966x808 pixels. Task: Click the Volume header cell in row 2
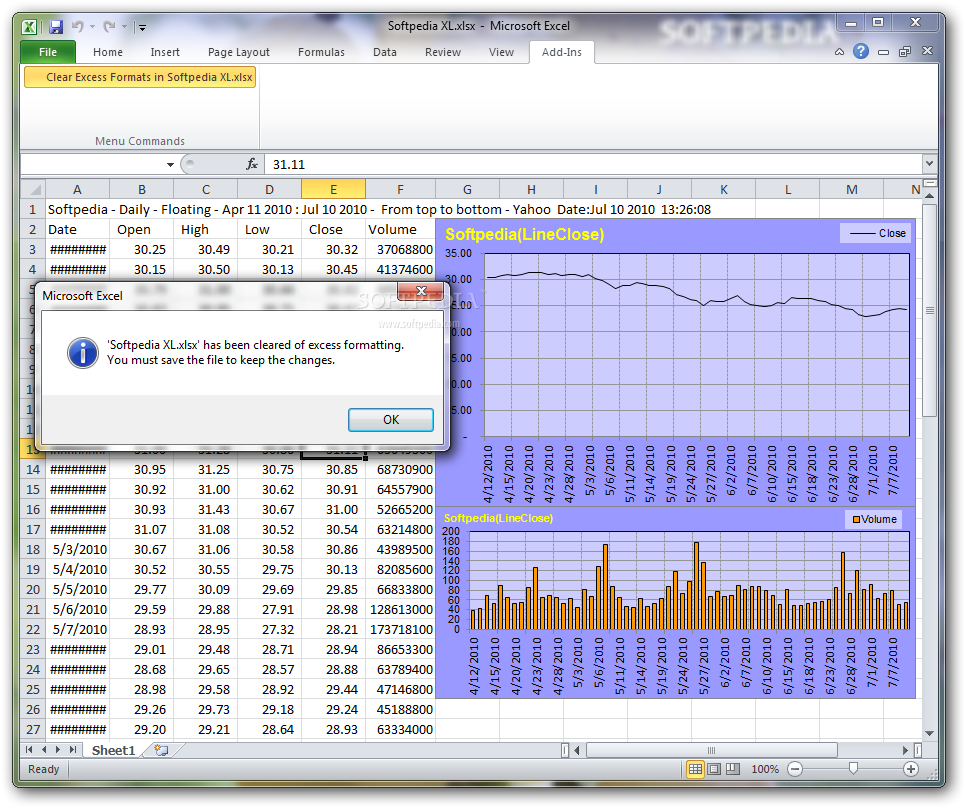click(x=400, y=230)
